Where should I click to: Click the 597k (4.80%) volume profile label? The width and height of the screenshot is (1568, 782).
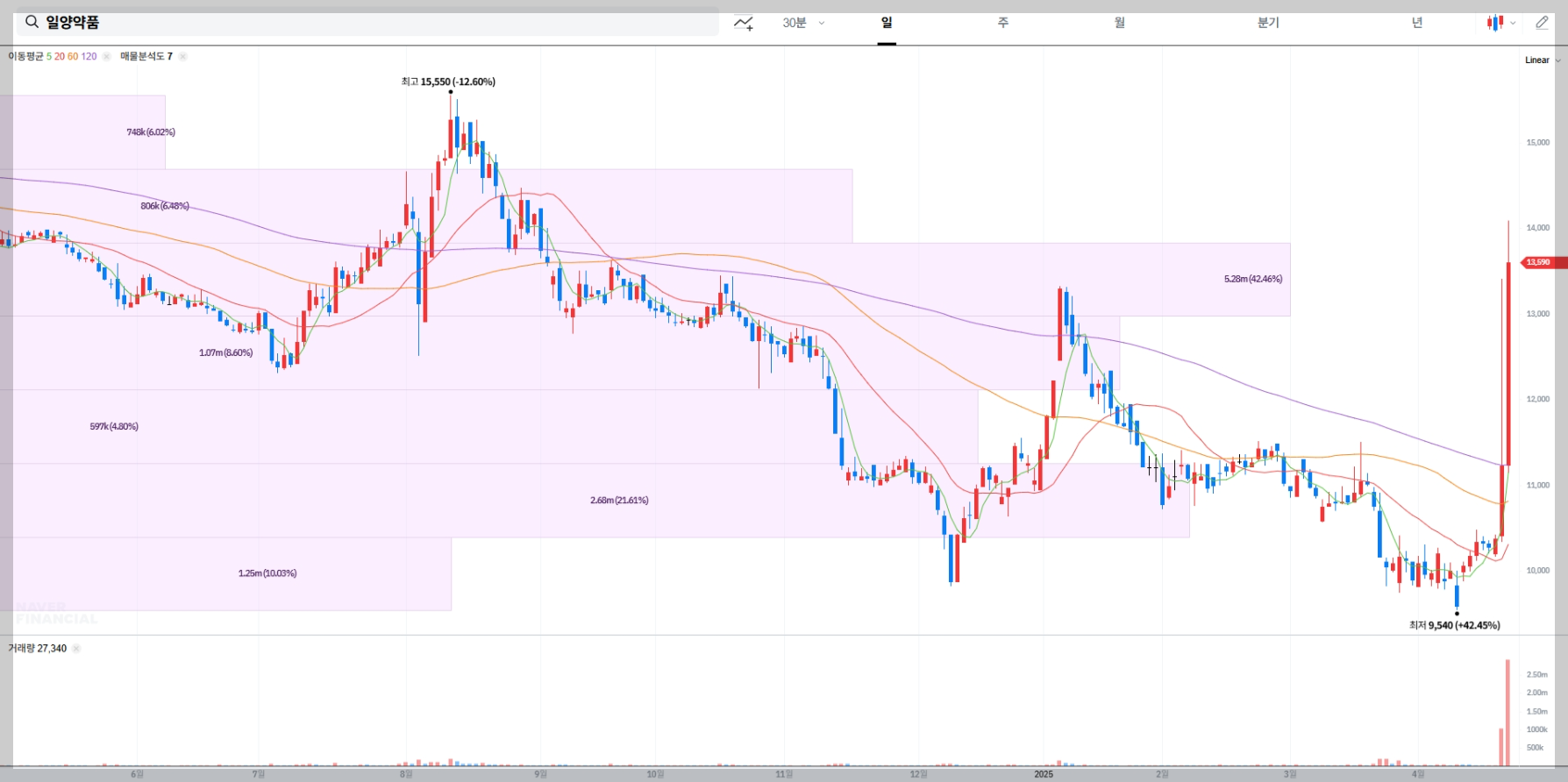(114, 426)
